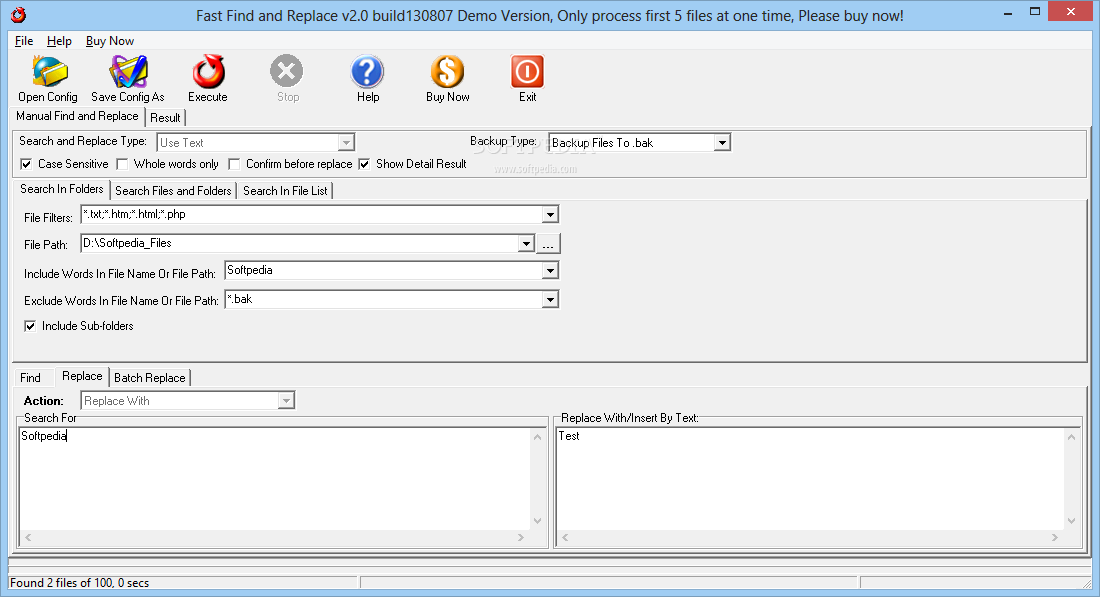Click Replace With horizontal scrollbar right arrow
1100x597 pixels.
click(x=1054, y=537)
